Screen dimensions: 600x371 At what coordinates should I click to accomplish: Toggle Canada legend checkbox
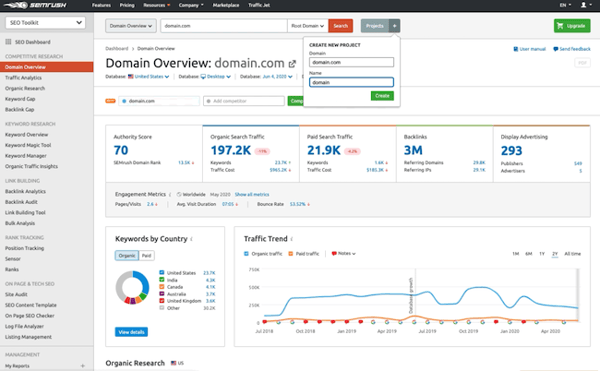162,286
